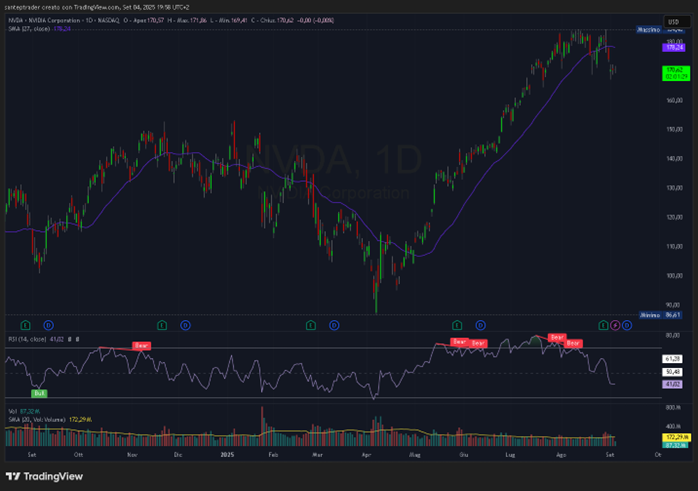
Task: Click the green Bull RSI divergence label
Action: 39,393
